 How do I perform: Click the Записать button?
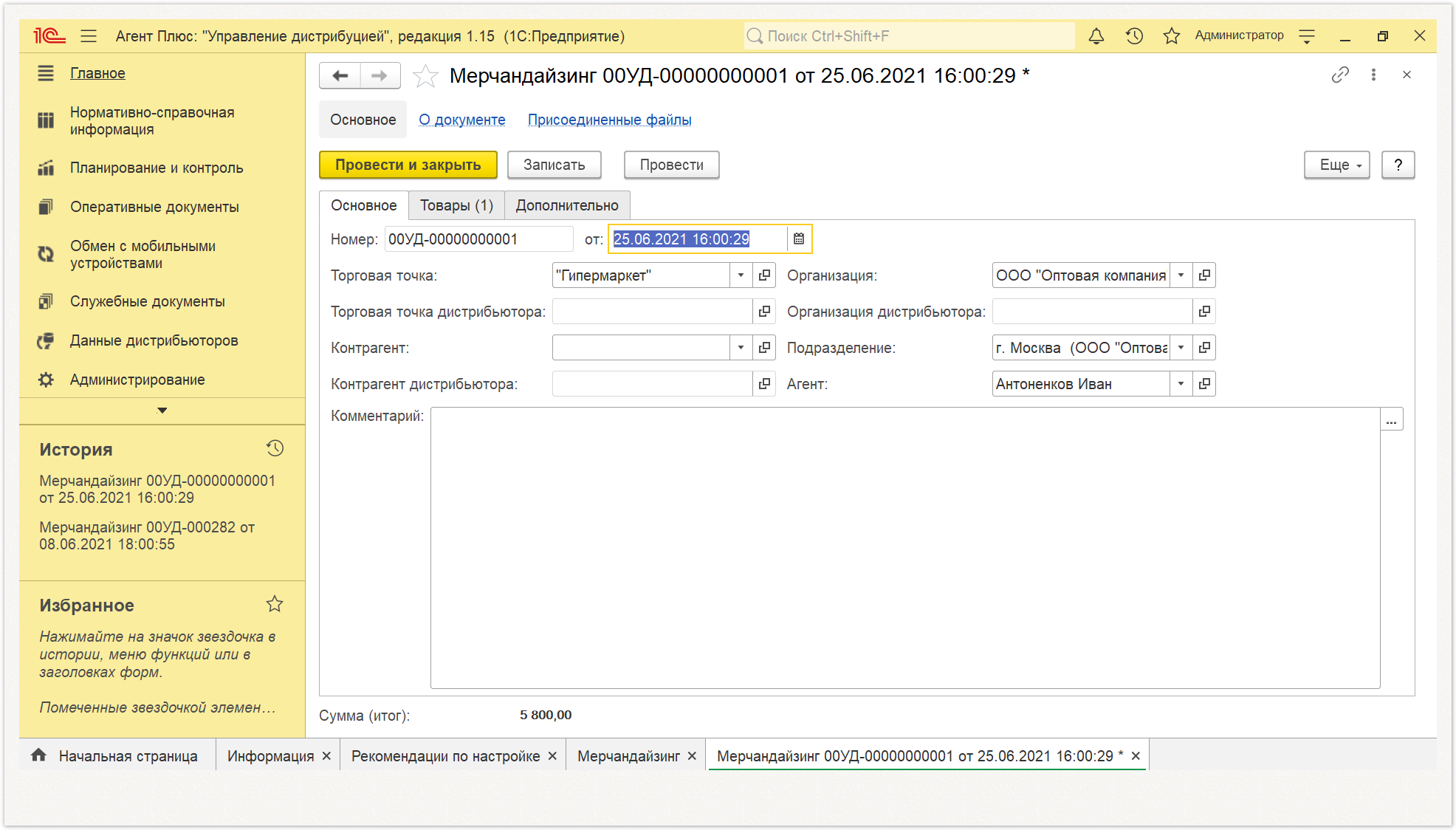[x=554, y=165]
